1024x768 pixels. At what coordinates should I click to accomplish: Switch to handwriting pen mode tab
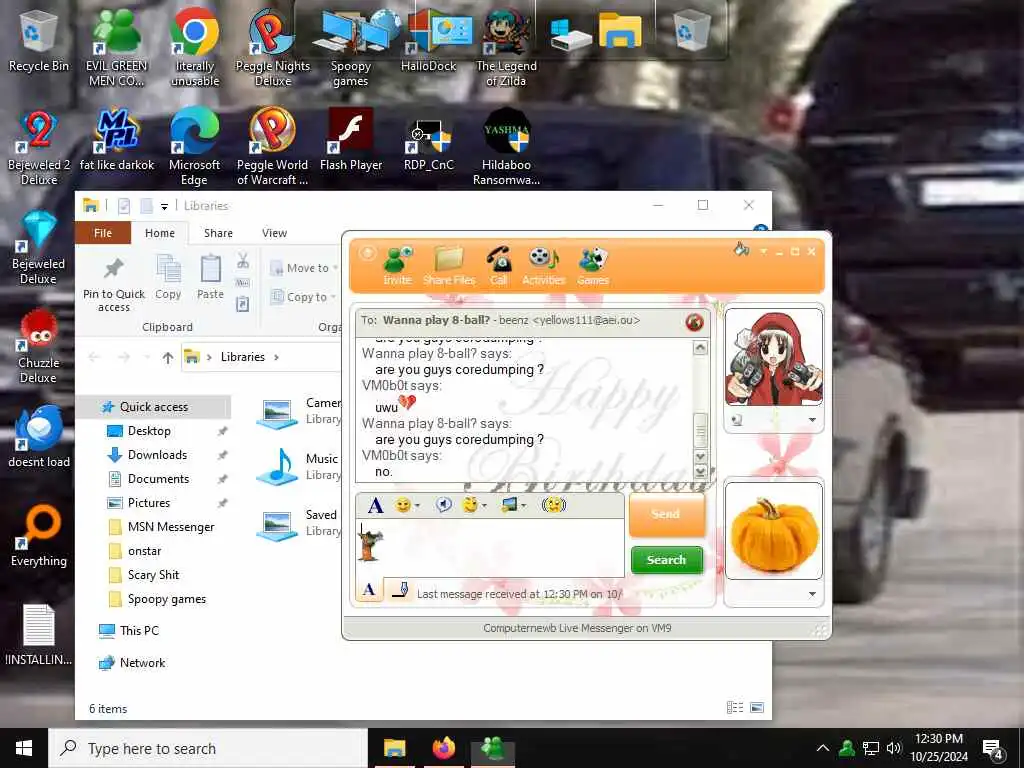click(x=399, y=590)
